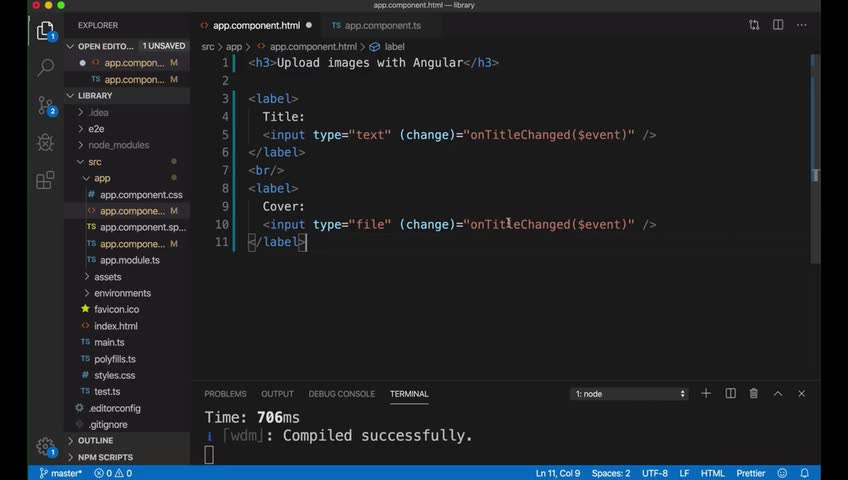Open the Extensions view
This screenshot has width=848, height=480.
(x=45, y=180)
